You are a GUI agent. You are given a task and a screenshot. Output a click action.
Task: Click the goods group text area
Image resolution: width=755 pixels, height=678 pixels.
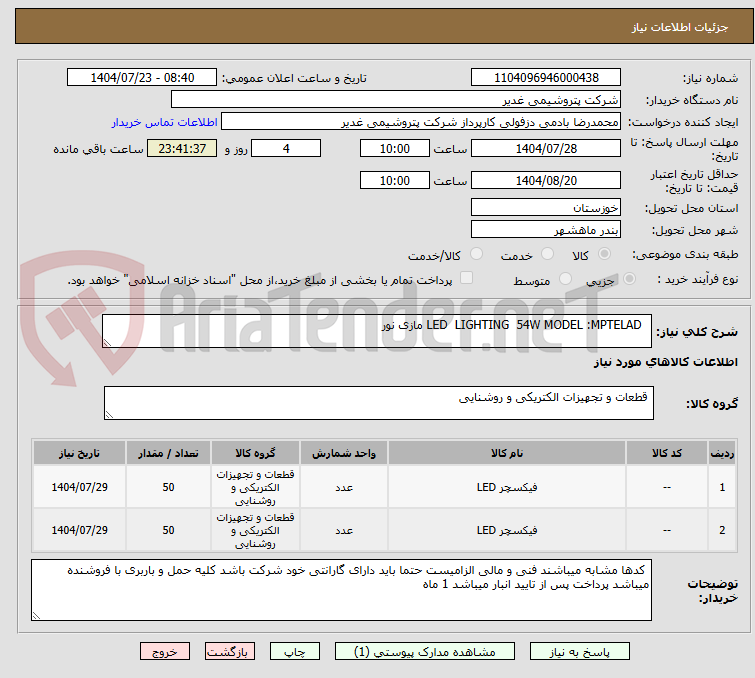[378, 403]
